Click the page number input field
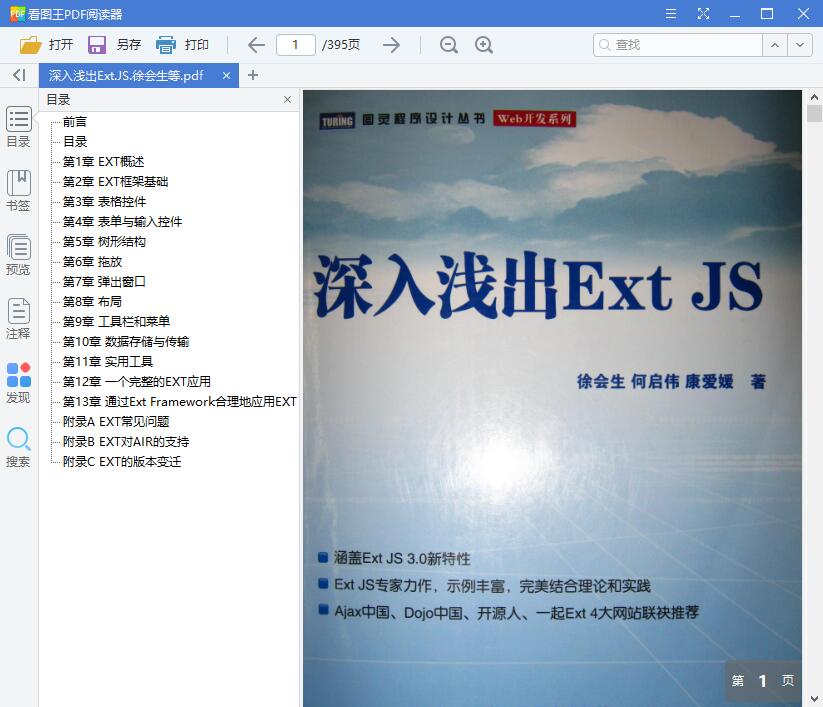Viewport: 823px width, 707px height. pyautogui.click(x=296, y=45)
